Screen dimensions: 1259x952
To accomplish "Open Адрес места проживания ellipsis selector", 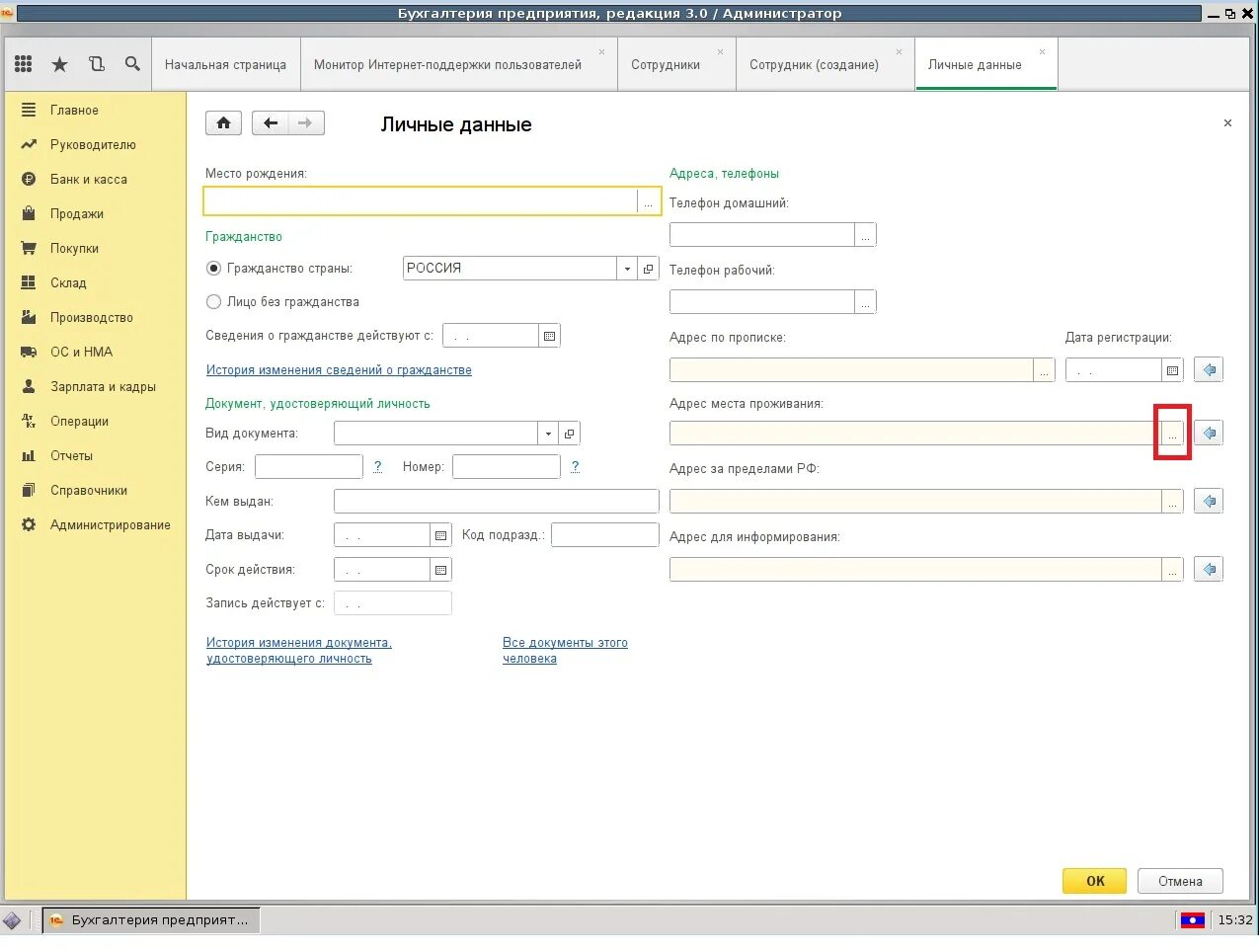I will click(1172, 434).
